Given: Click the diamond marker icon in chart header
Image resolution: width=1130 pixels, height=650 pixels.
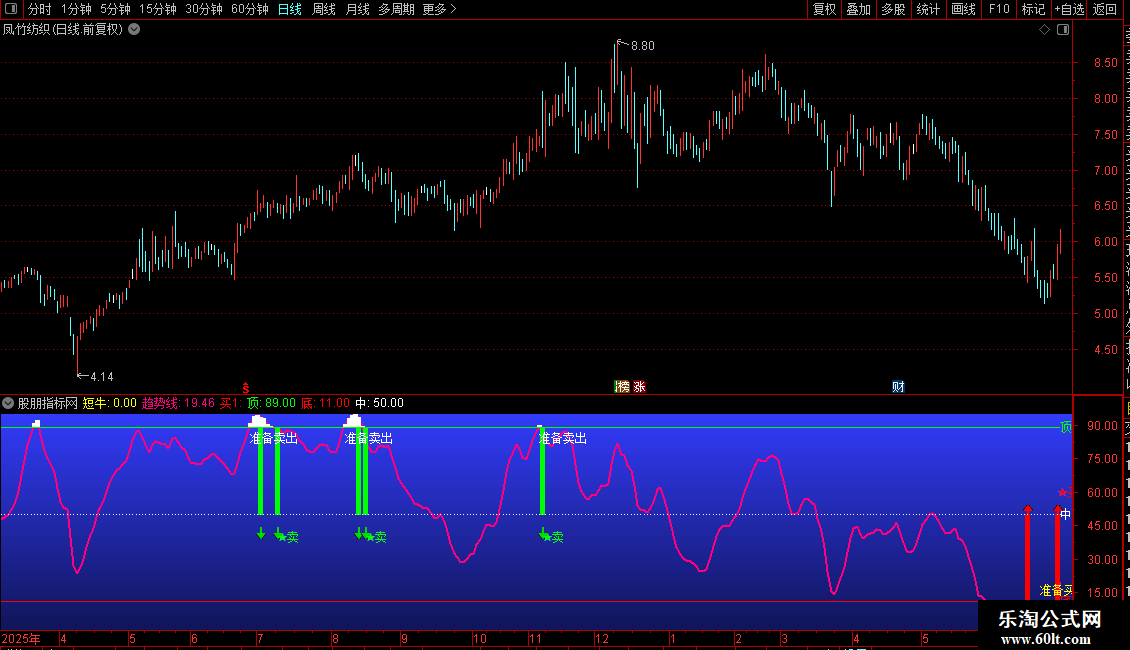Looking at the screenshot, I should 1044,30.
